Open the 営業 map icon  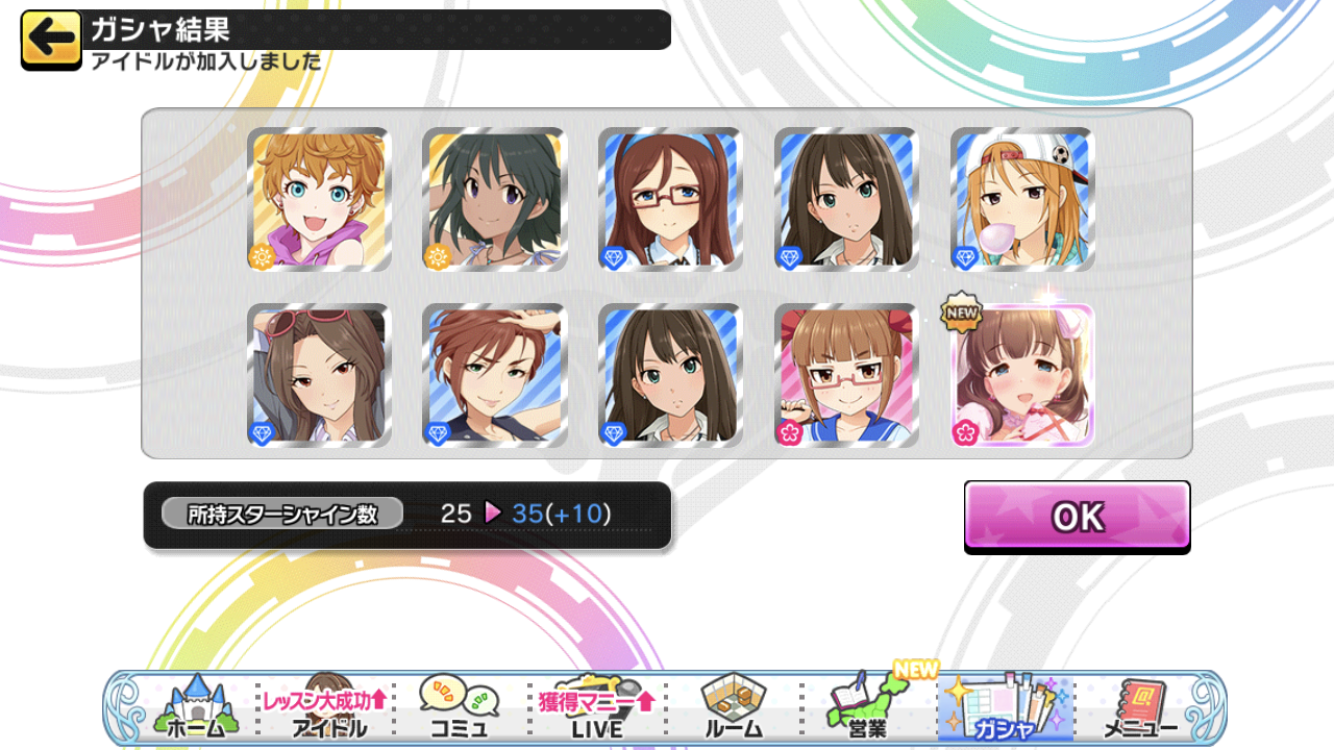coord(865,707)
